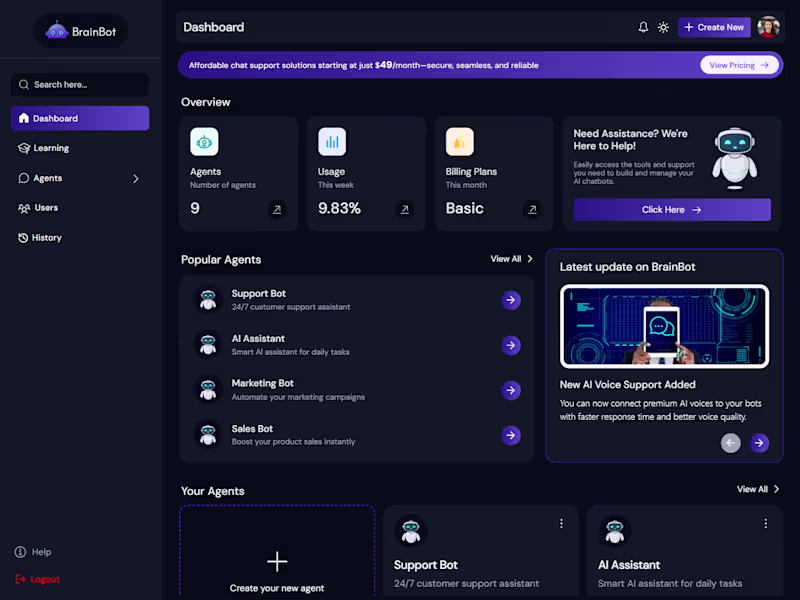
Task: Click Sales Bot avatar icon
Action: pyautogui.click(x=208, y=435)
